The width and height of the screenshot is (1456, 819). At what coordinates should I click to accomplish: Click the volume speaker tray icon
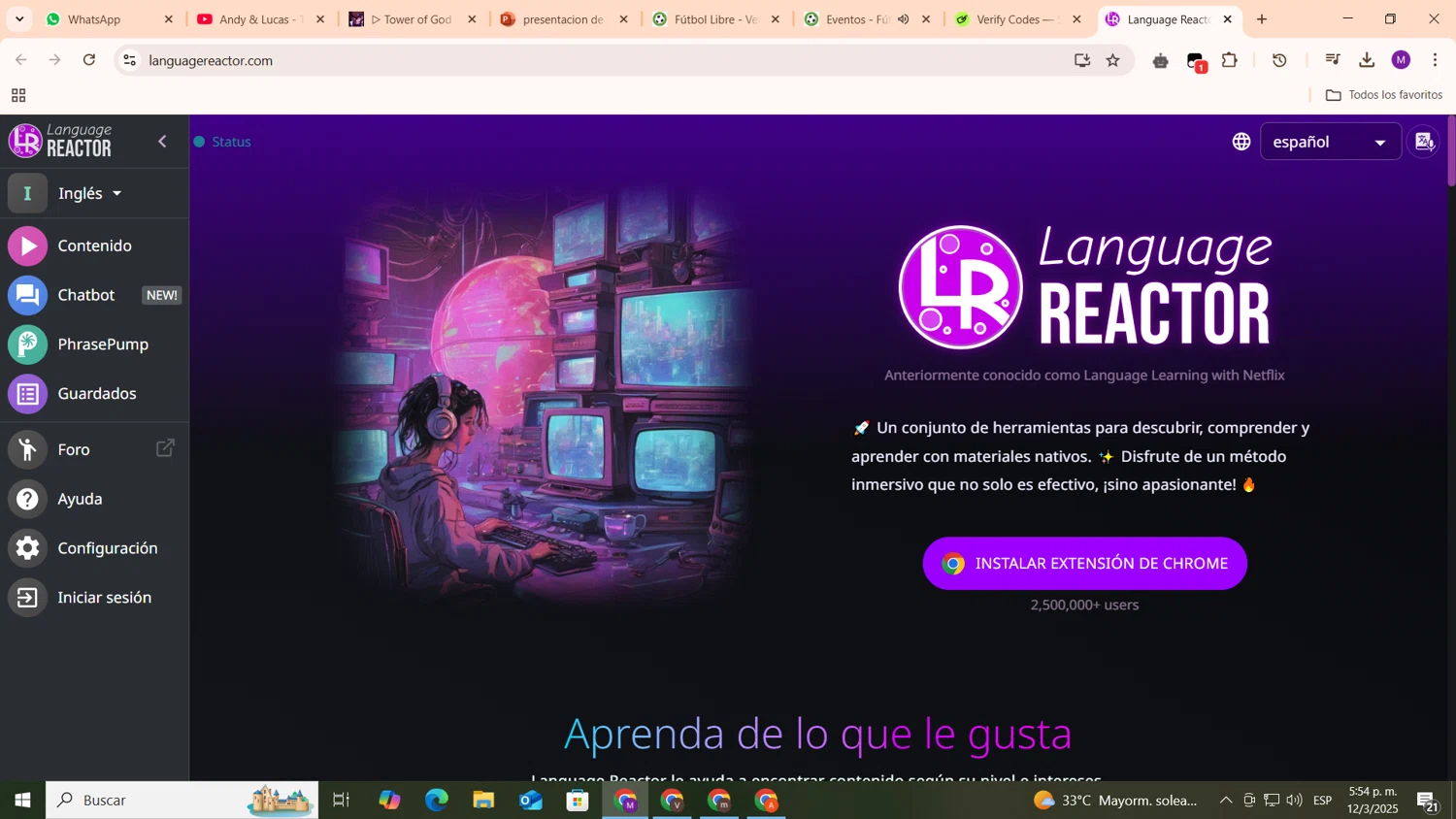point(1294,801)
